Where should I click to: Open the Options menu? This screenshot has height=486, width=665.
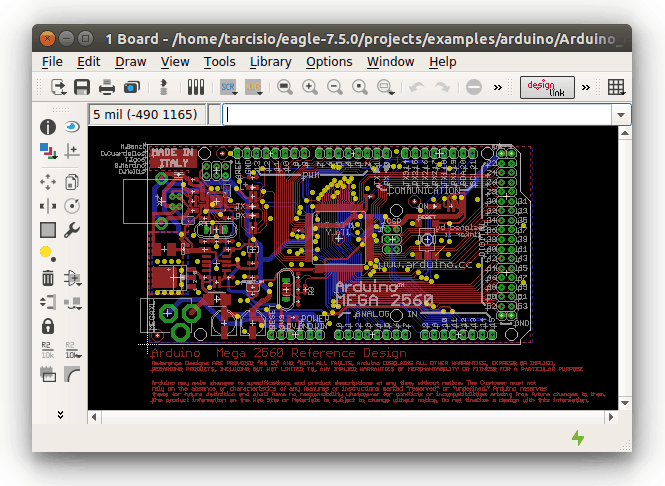[329, 62]
